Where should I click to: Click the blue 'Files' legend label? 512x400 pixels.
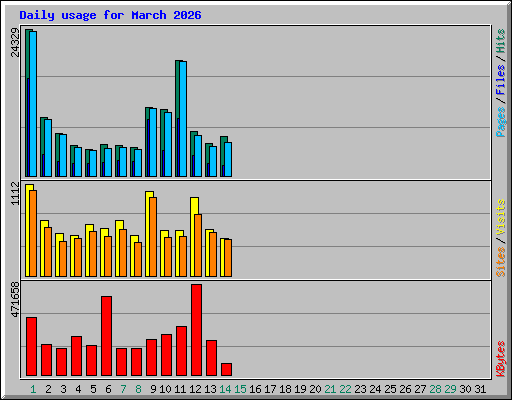point(501,80)
